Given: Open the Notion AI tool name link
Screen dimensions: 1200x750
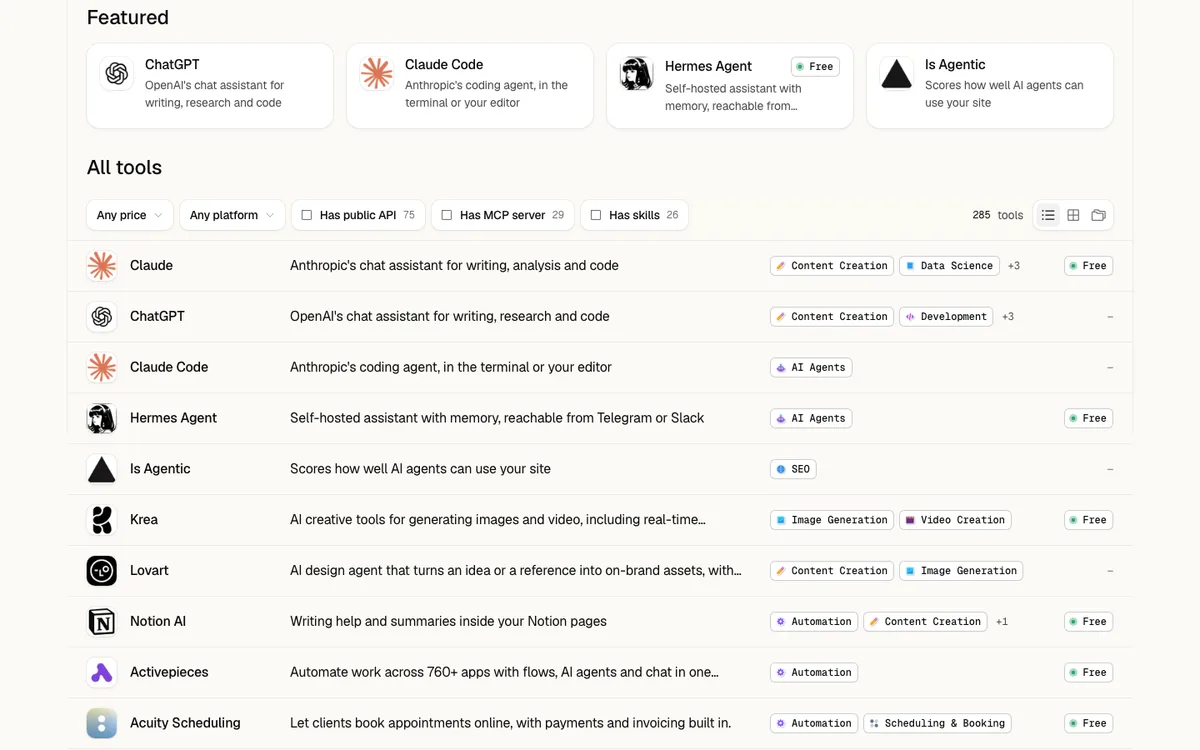Looking at the screenshot, I should (x=158, y=622).
